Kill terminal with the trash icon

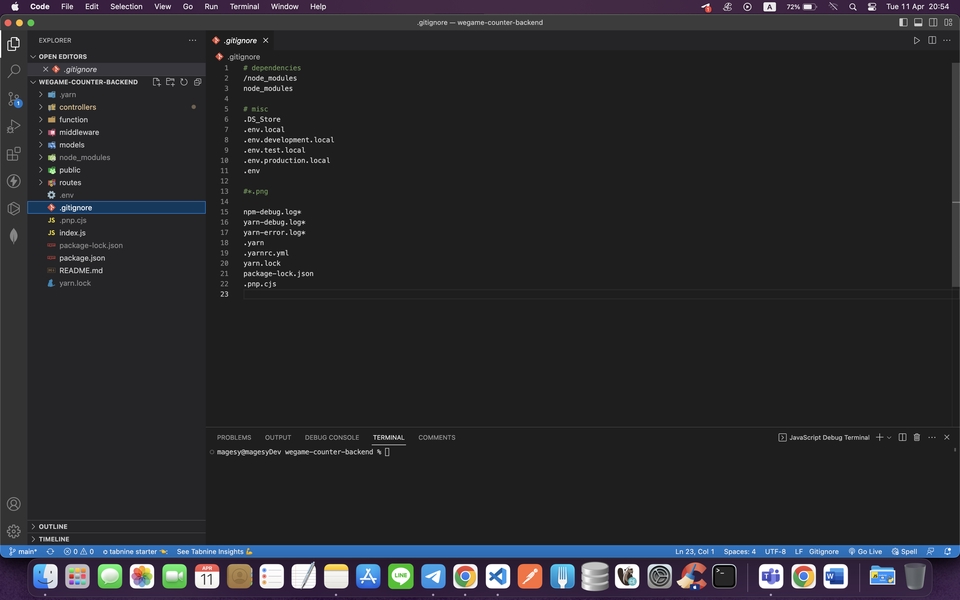[917, 437]
